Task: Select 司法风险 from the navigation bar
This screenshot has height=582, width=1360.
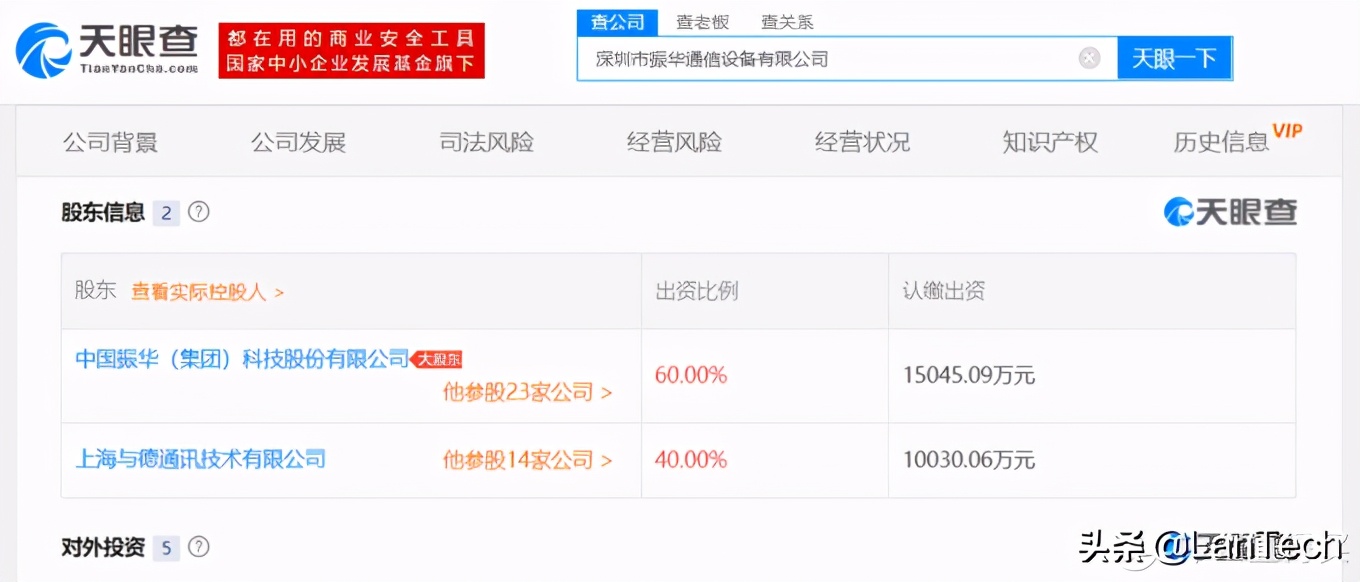Action: [x=486, y=142]
